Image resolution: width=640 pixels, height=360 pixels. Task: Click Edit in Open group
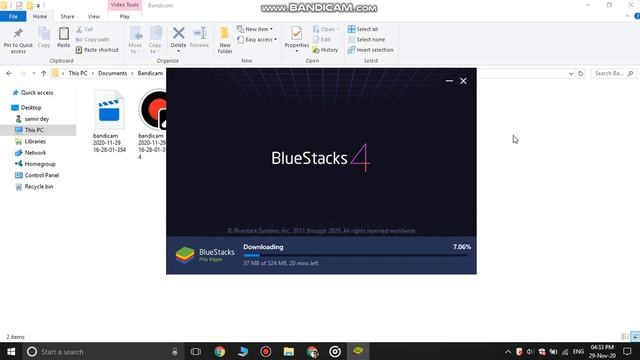(322, 40)
